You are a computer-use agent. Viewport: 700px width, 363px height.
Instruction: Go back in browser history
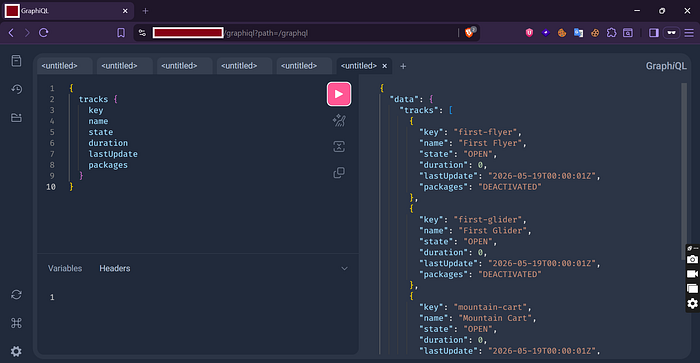(11, 33)
